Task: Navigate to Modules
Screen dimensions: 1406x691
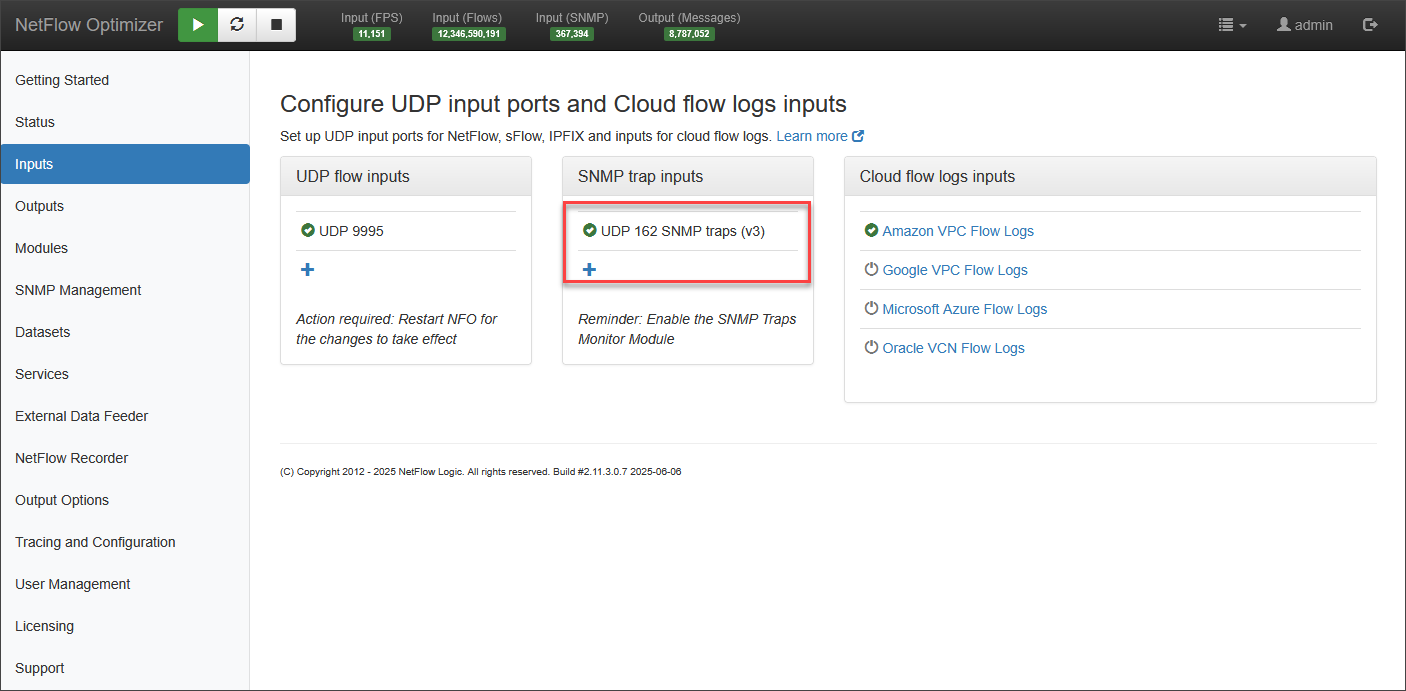Action: click(x=125, y=248)
